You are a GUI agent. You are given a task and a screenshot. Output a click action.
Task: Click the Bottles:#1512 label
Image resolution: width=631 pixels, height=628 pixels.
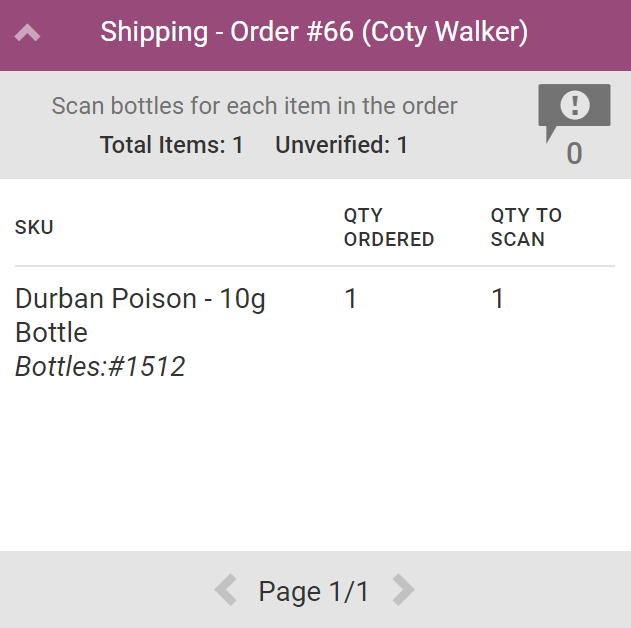coord(100,367)
